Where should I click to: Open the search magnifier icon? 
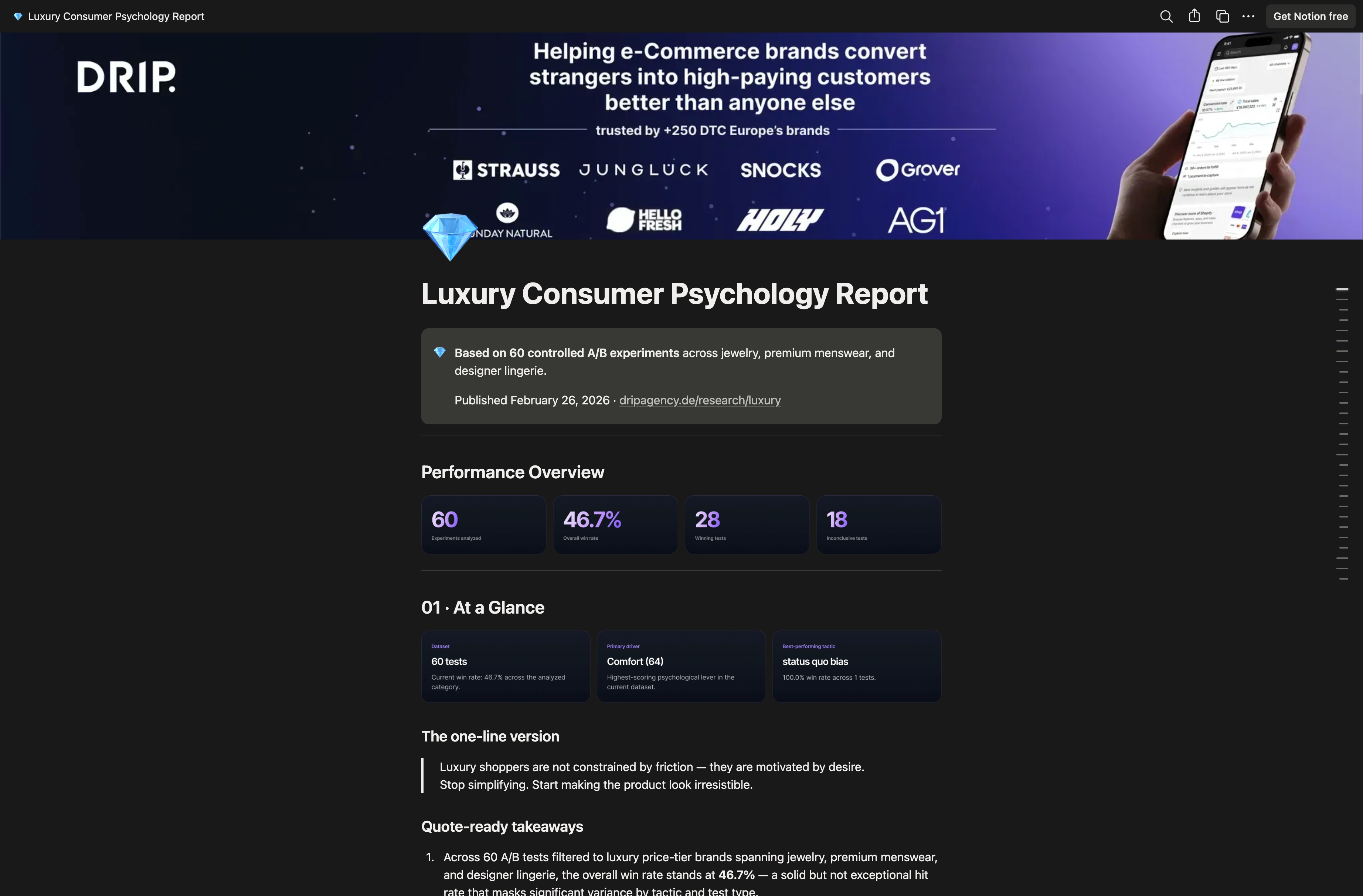1166,16
